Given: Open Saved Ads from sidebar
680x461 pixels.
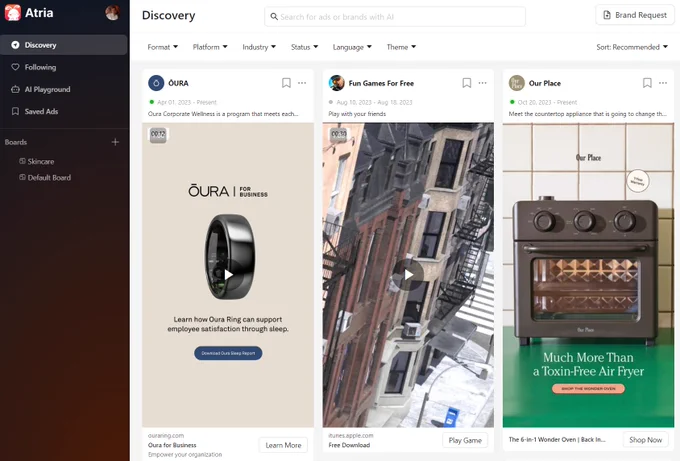Looking at the screenshot, I should (x=41, y=111).
